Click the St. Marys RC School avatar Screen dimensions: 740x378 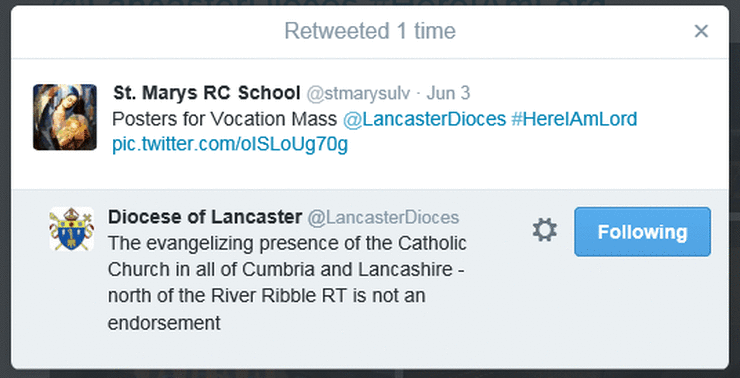pos(65,117)
